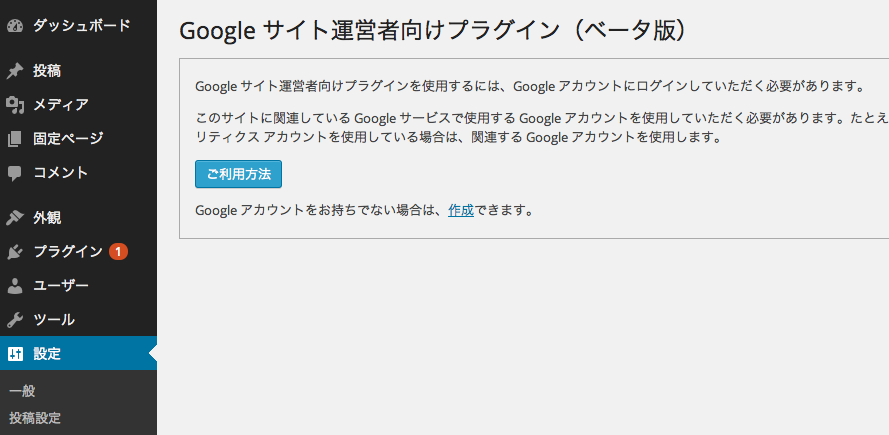Open the ダッシュボード menu item
This screenshot has width=889, height=435.
[x=82, y=26]
